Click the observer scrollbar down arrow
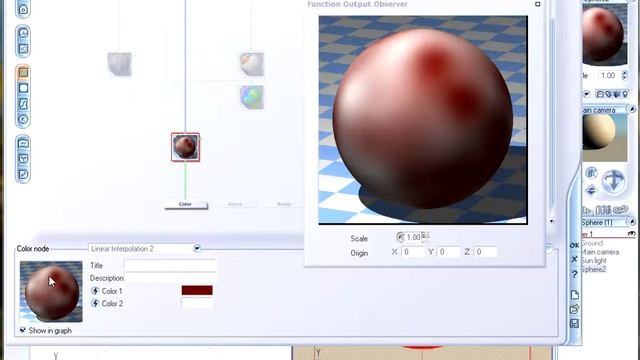This screenshot has width=640, height=360. pyautogui.click(x=552, y=221)
